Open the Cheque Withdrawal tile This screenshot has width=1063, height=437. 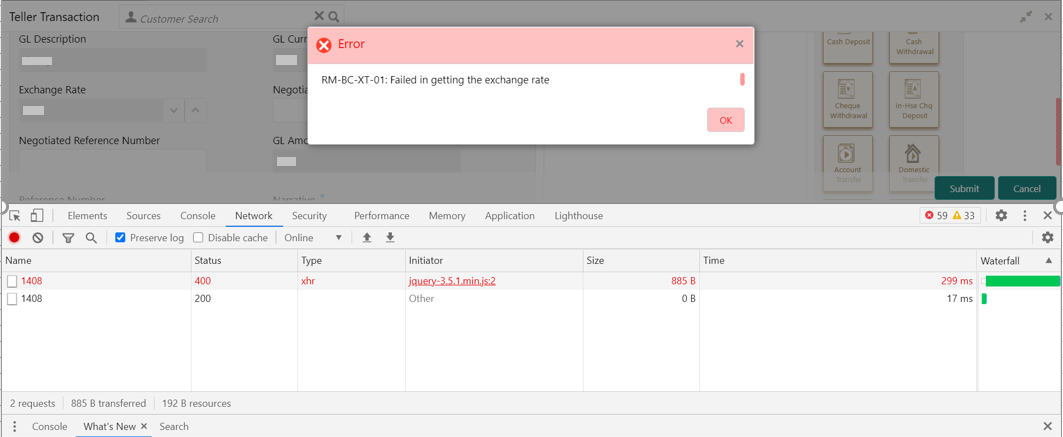[x=847, y=99]
